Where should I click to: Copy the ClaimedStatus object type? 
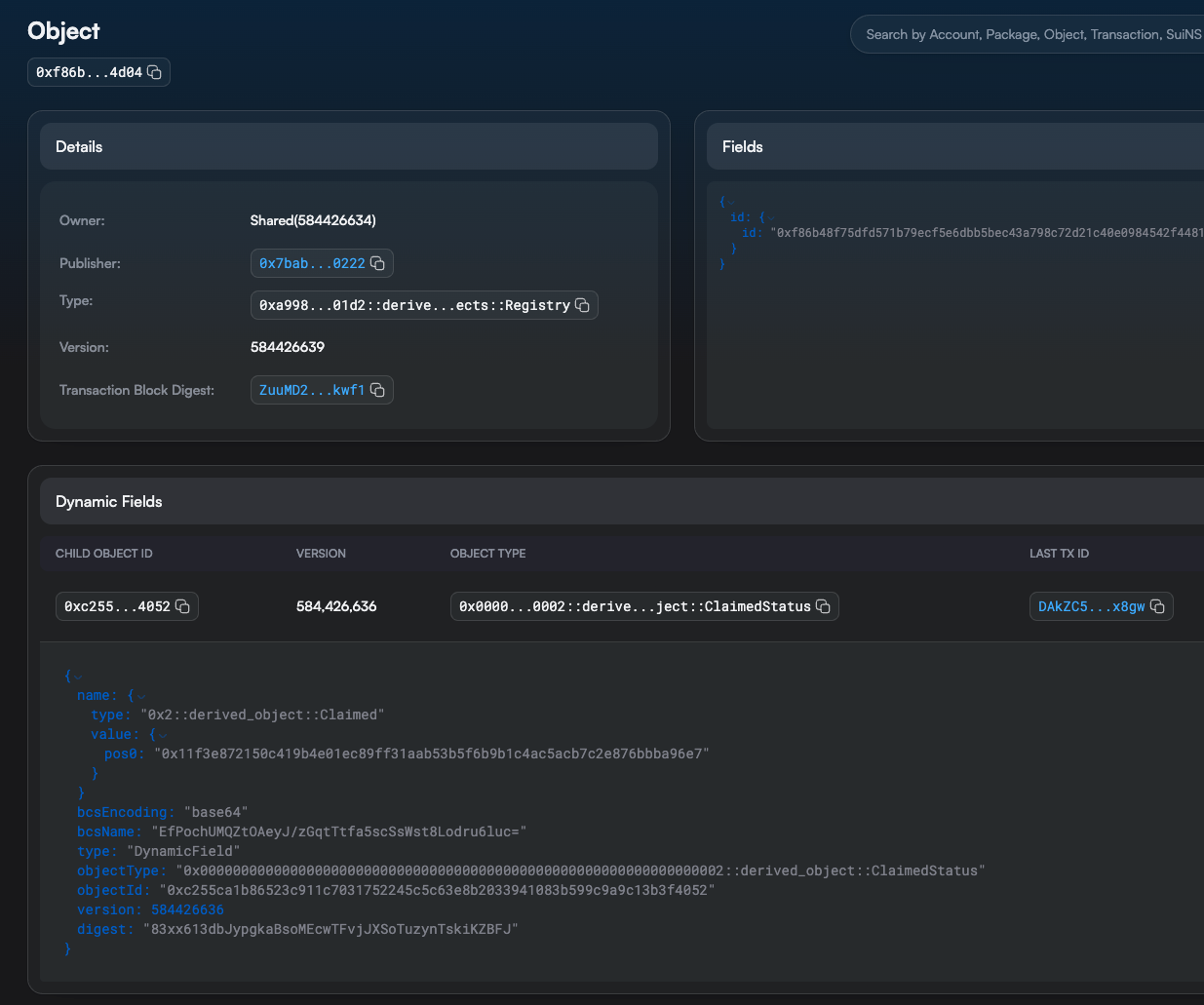pyautogui.click(x=823, y=606)
